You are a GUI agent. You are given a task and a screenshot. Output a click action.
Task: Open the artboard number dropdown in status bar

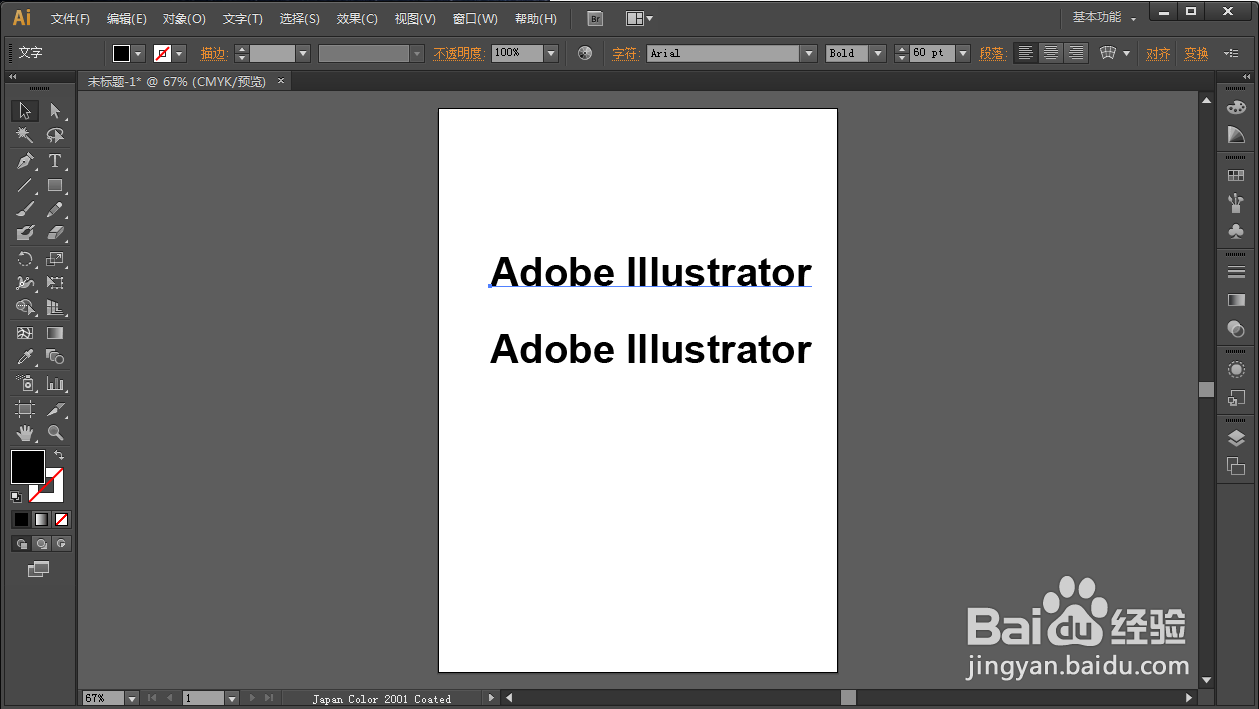pyautogui.click(x=232, y=698)
